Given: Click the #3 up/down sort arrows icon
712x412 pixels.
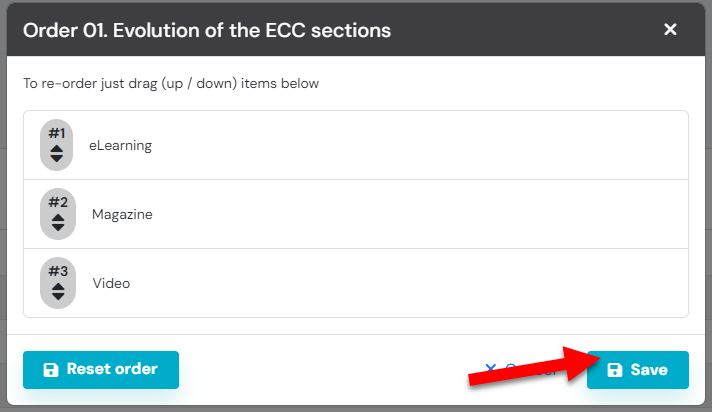Looking at the screenshot, I should [x=57, y=292].
